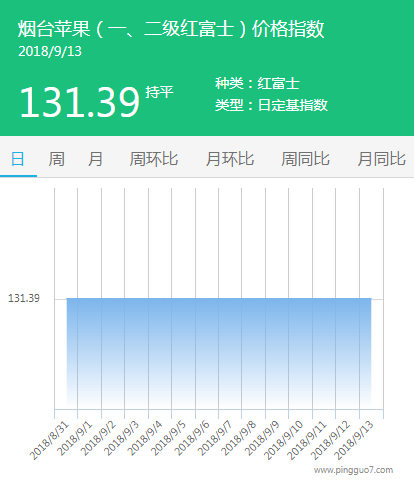
Task: Click the www.pingguo7.com watermark link
Action: click(353, 470)
